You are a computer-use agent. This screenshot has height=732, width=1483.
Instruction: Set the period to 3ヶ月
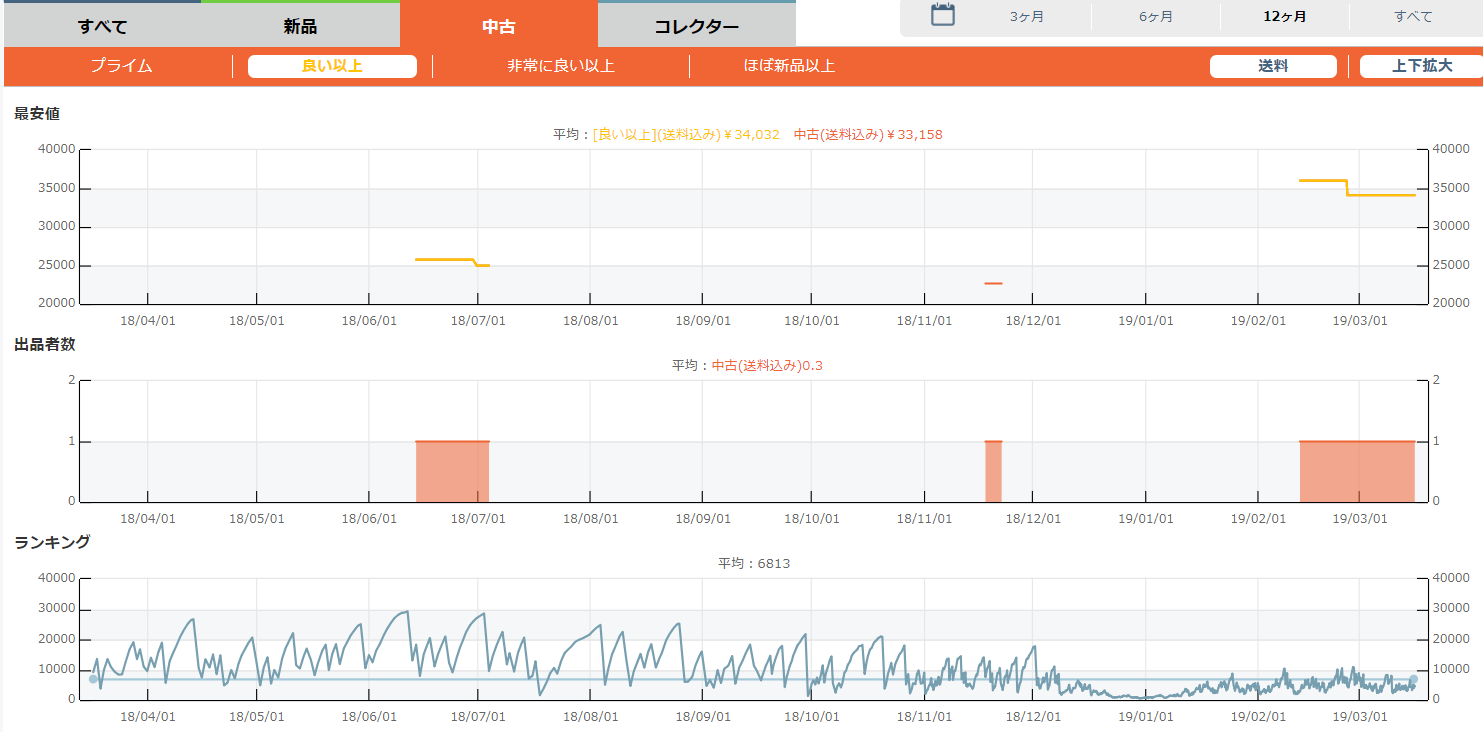click(1027, 17)
